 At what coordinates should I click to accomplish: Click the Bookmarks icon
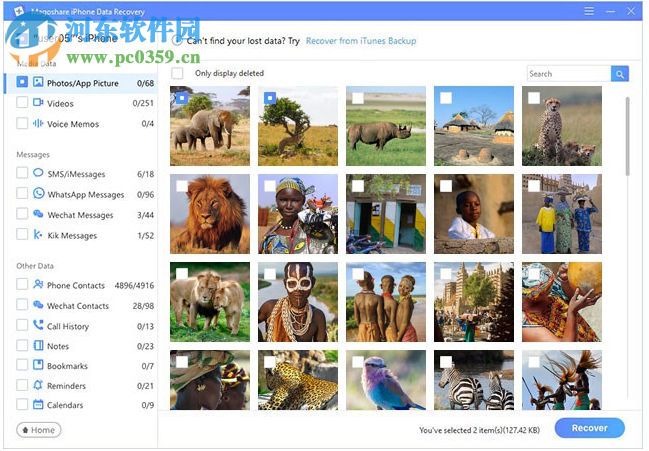click(x=38, y=365)
